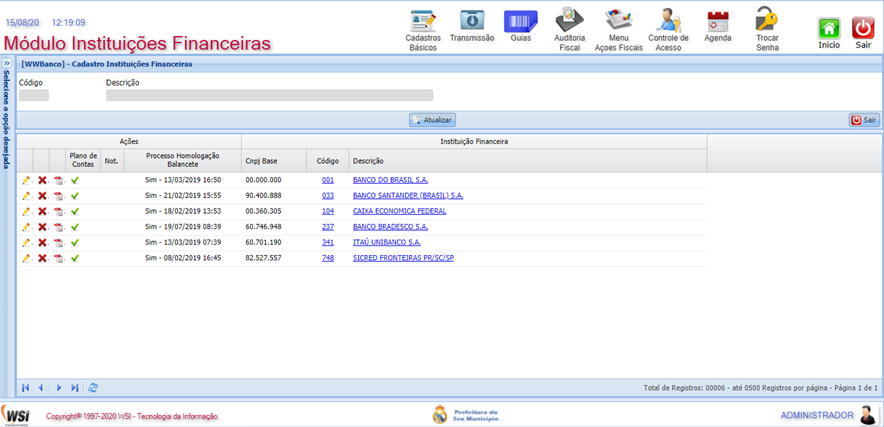884x427 pixels.
Task: Edit the Banco Santander (Brasil) S.A. row
Action: pyautogui.click(x=26, y=196)
